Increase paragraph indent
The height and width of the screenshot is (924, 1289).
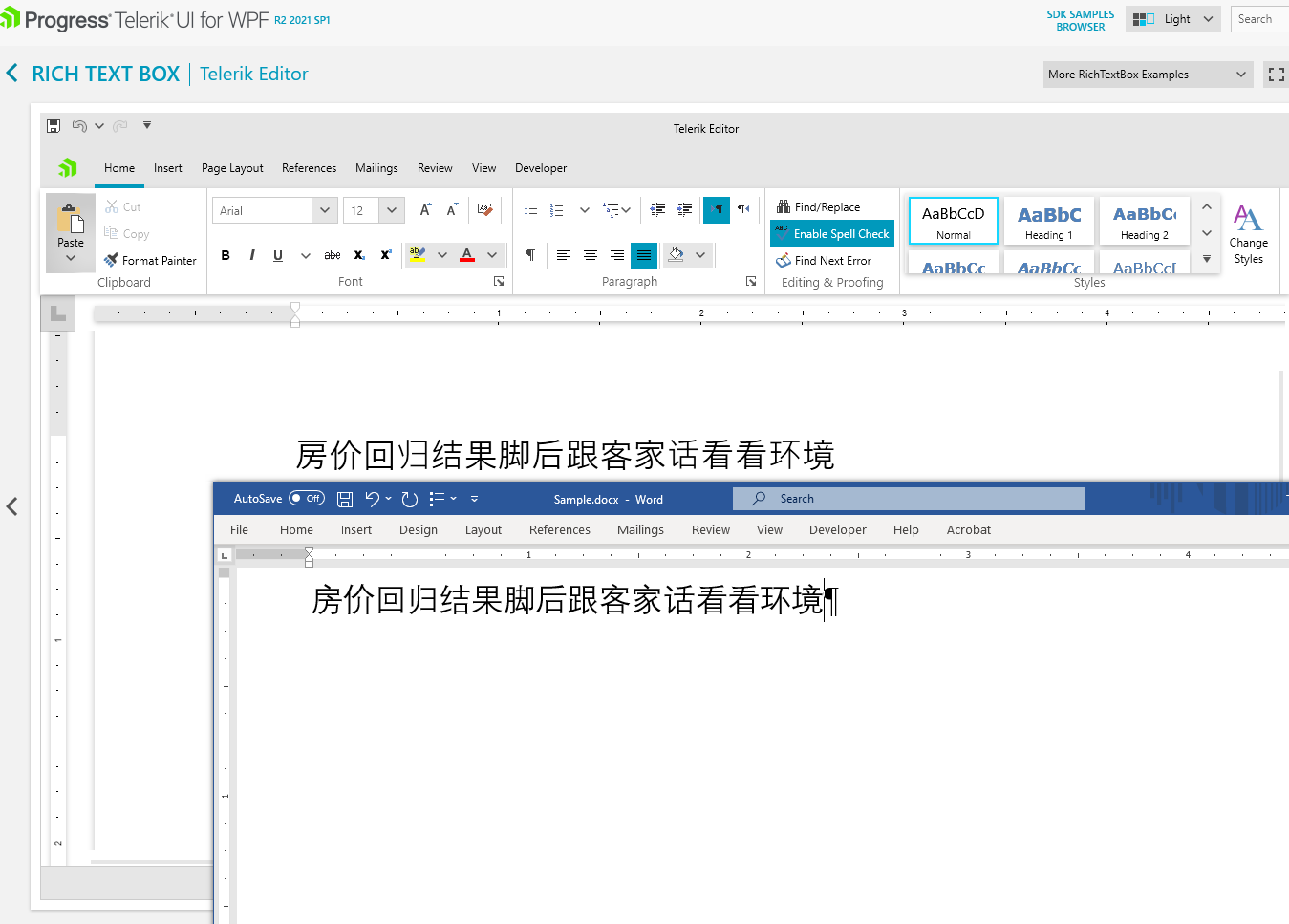pyautogui.click(x=684, y=209)
